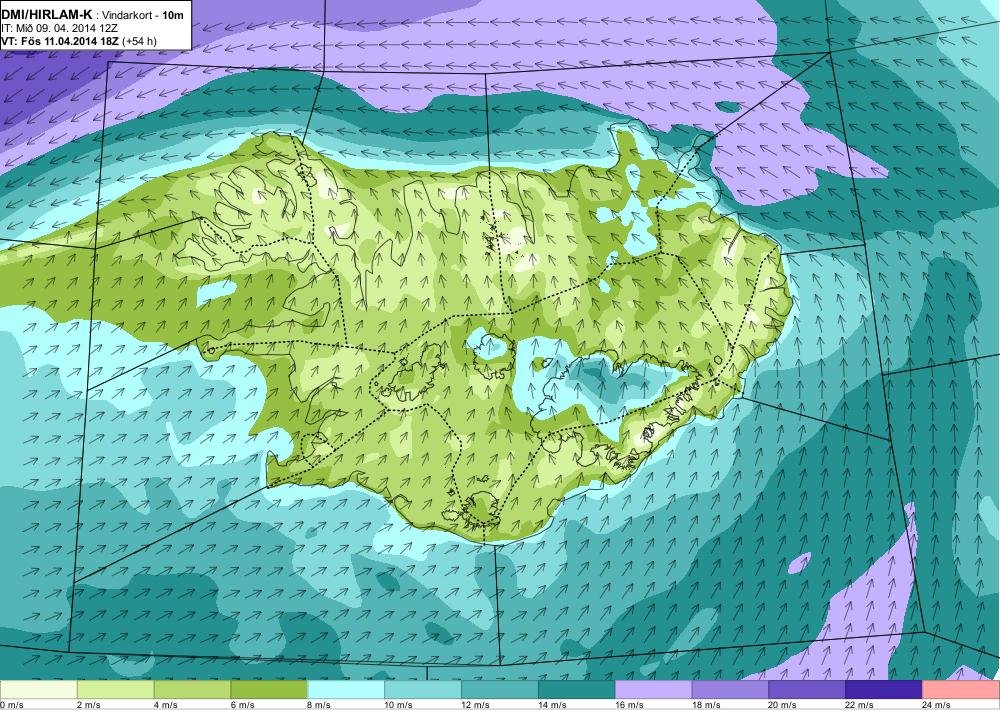Screen dimensions: 1000x710
Task: Select the pale yellow 0–2 m/s legend swatch
Action: (38, 690)
